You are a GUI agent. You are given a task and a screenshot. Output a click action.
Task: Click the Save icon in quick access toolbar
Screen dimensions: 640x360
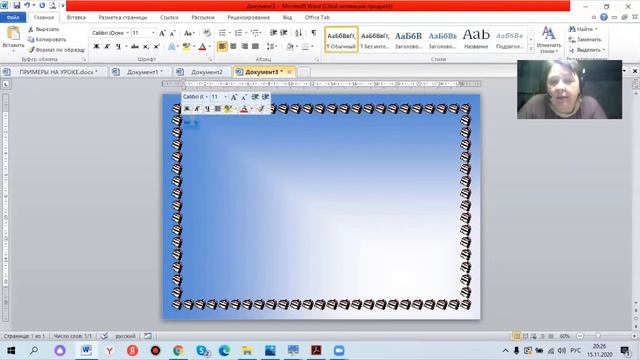16,5
